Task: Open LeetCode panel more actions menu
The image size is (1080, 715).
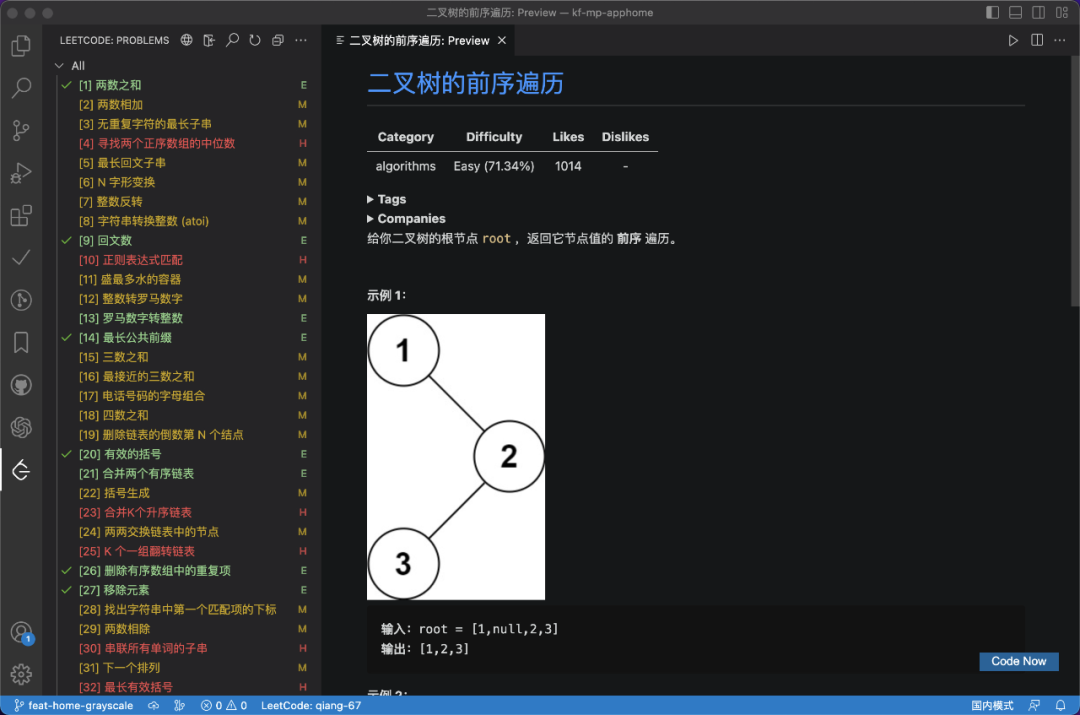Action: point(301,40)
